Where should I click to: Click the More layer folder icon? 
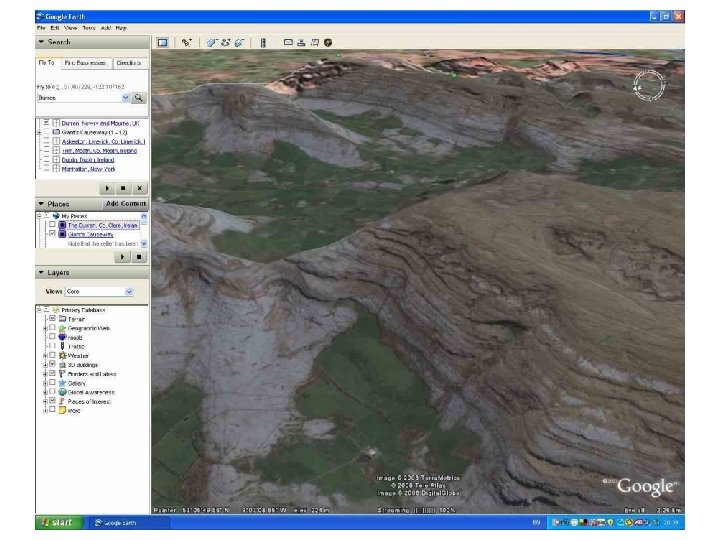pyautogui.click(x=63, y=411)
